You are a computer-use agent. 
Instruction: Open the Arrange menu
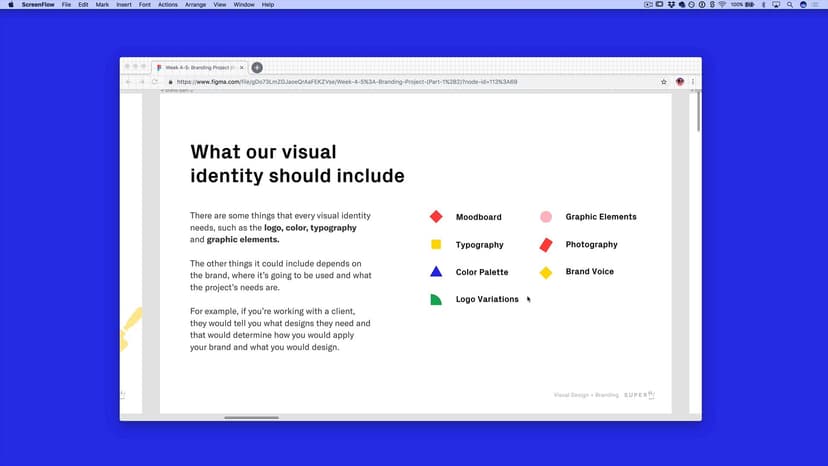[195, 5]
